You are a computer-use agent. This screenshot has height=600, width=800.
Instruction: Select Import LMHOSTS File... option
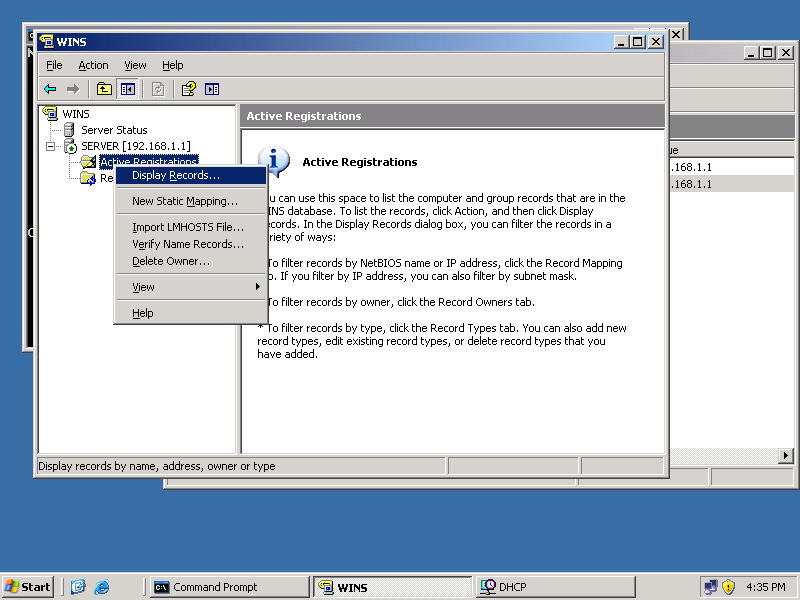click(191, 227)
